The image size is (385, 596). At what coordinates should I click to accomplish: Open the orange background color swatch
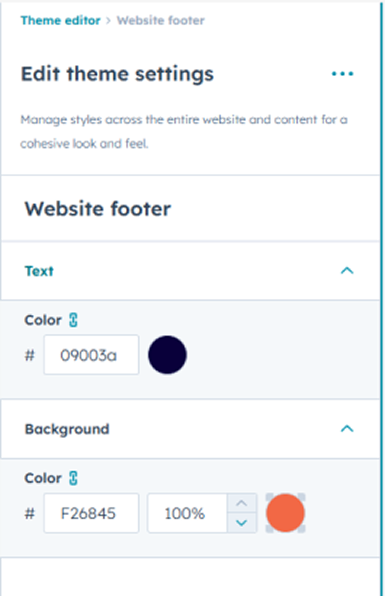[285, 513]
